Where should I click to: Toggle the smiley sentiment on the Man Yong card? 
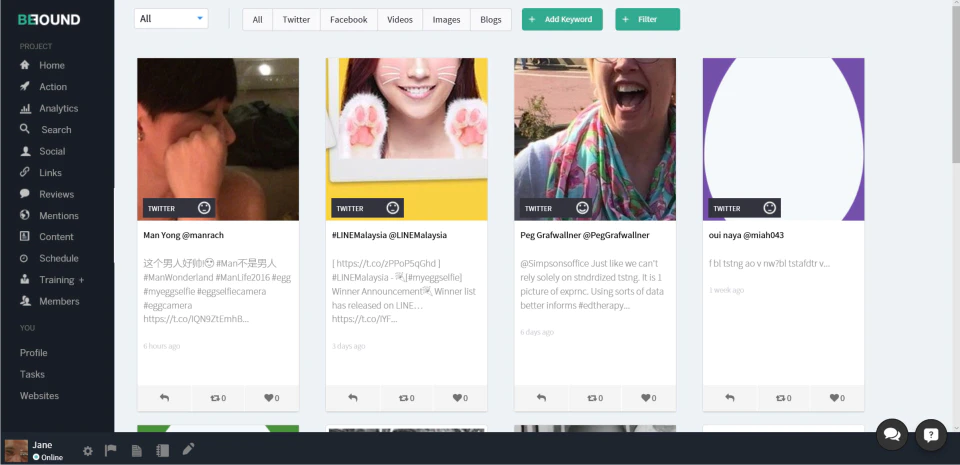(204, 208)
